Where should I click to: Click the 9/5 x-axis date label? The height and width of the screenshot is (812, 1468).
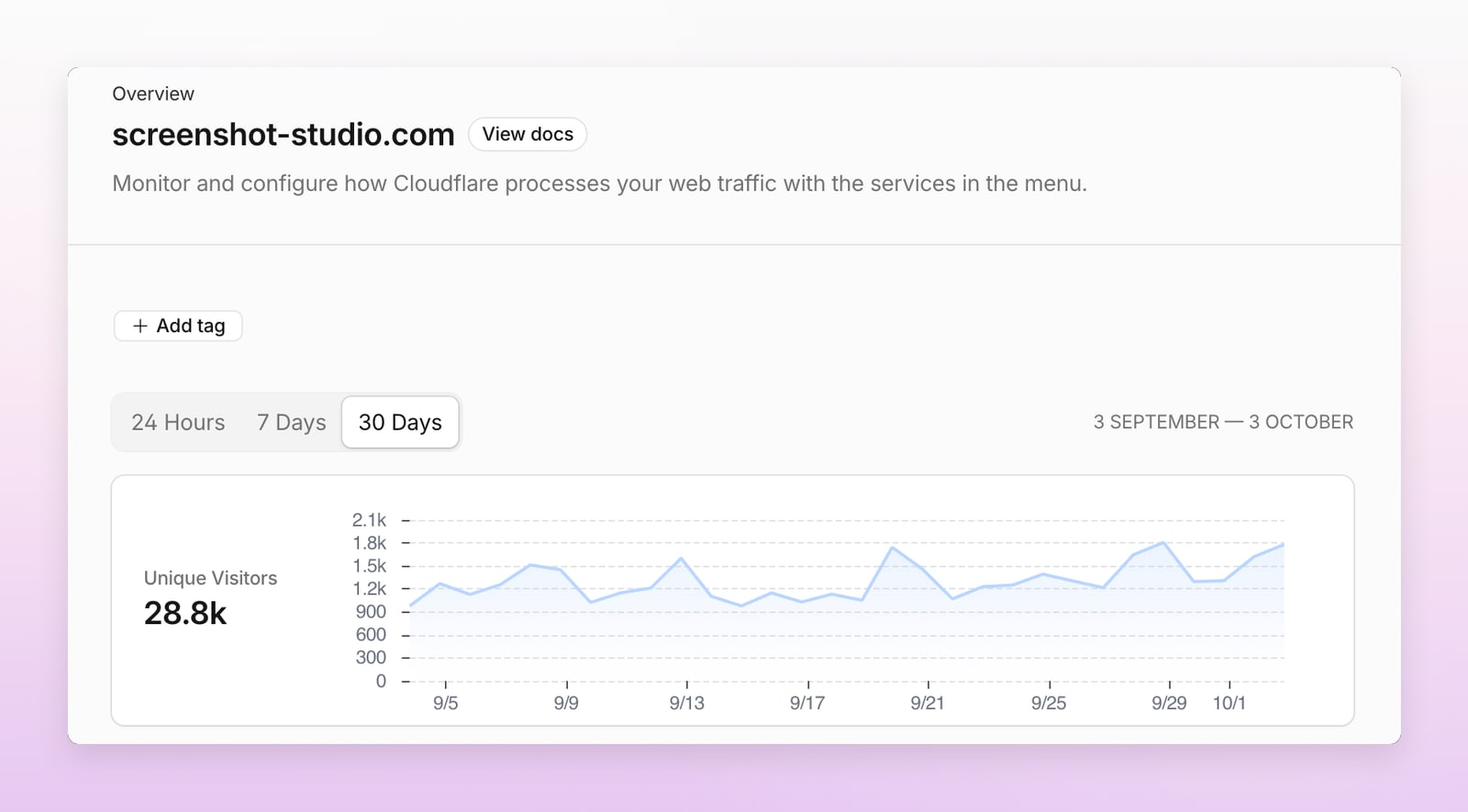tap(446, 703)
